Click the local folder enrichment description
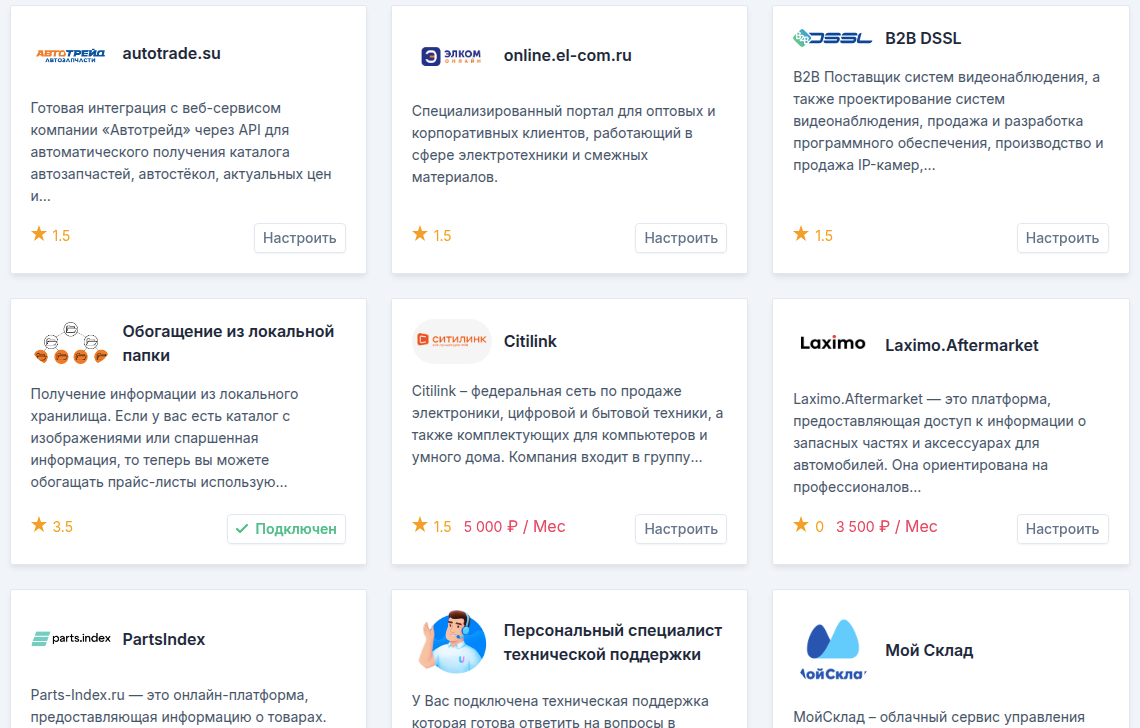The image size is (1140, 728). tap(164, 438)
